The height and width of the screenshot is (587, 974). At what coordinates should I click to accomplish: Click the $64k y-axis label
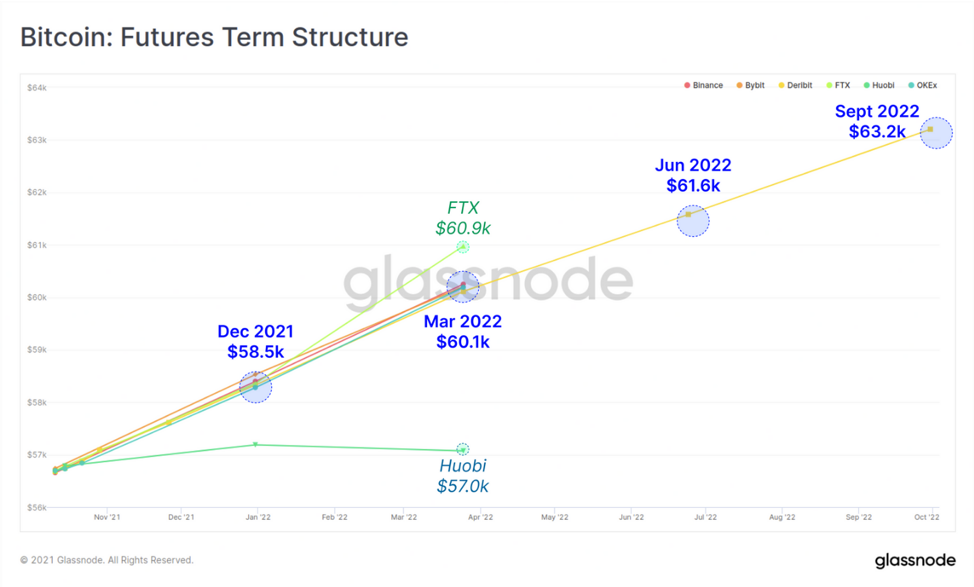(37, 88)
